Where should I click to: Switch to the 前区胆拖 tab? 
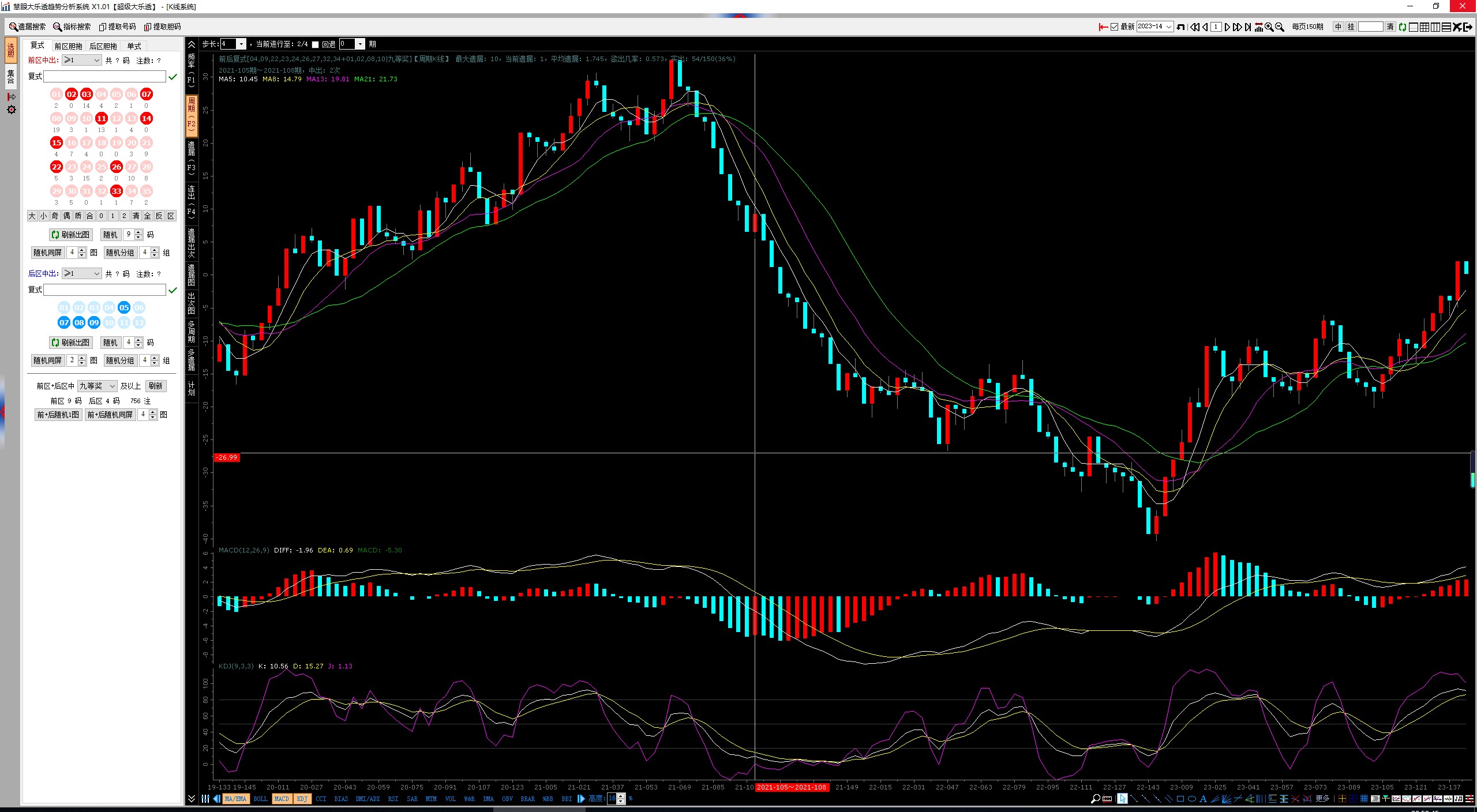tap(68, 46)
